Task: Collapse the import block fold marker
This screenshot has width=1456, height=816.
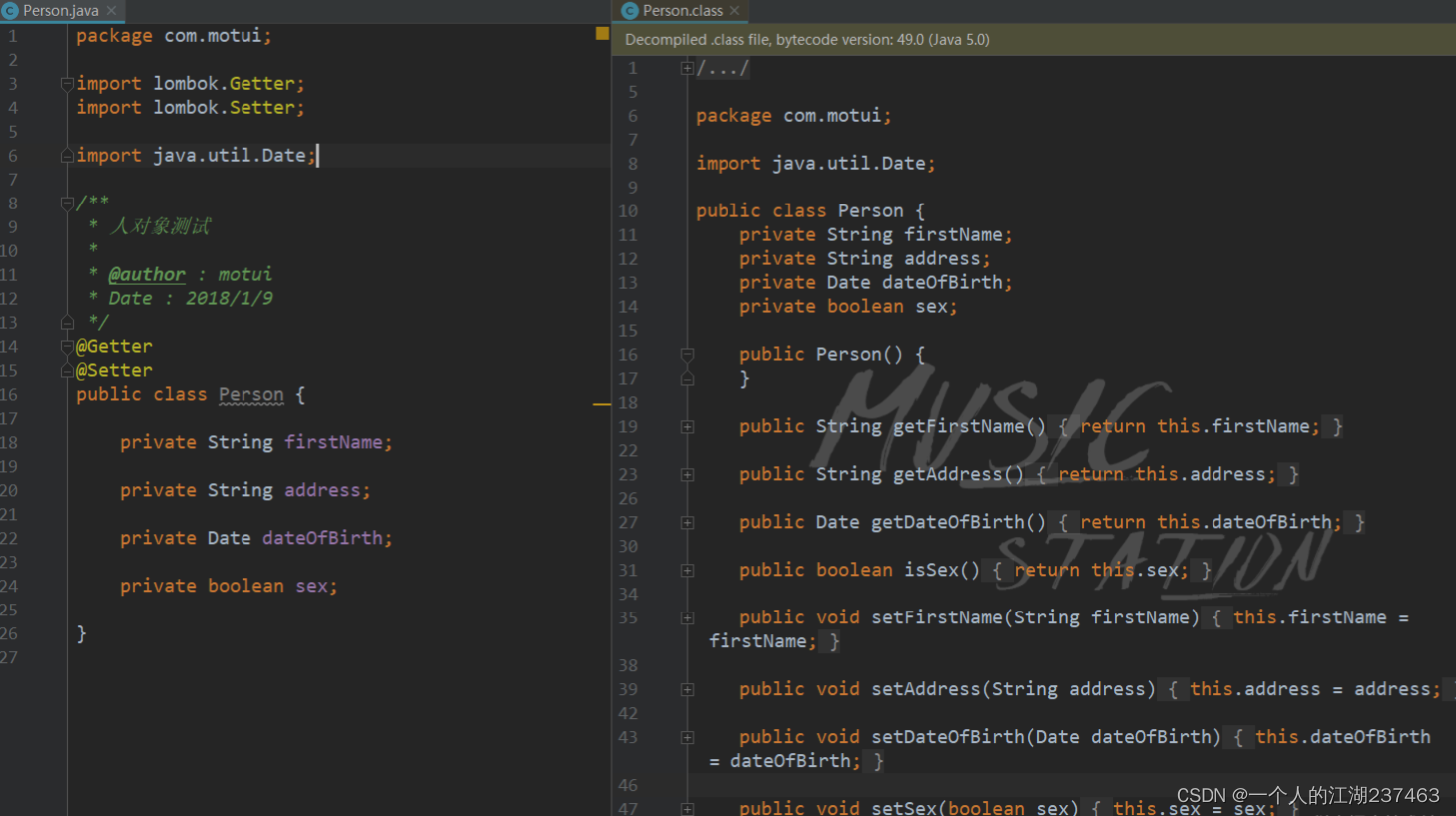Action: pos(67,84)
